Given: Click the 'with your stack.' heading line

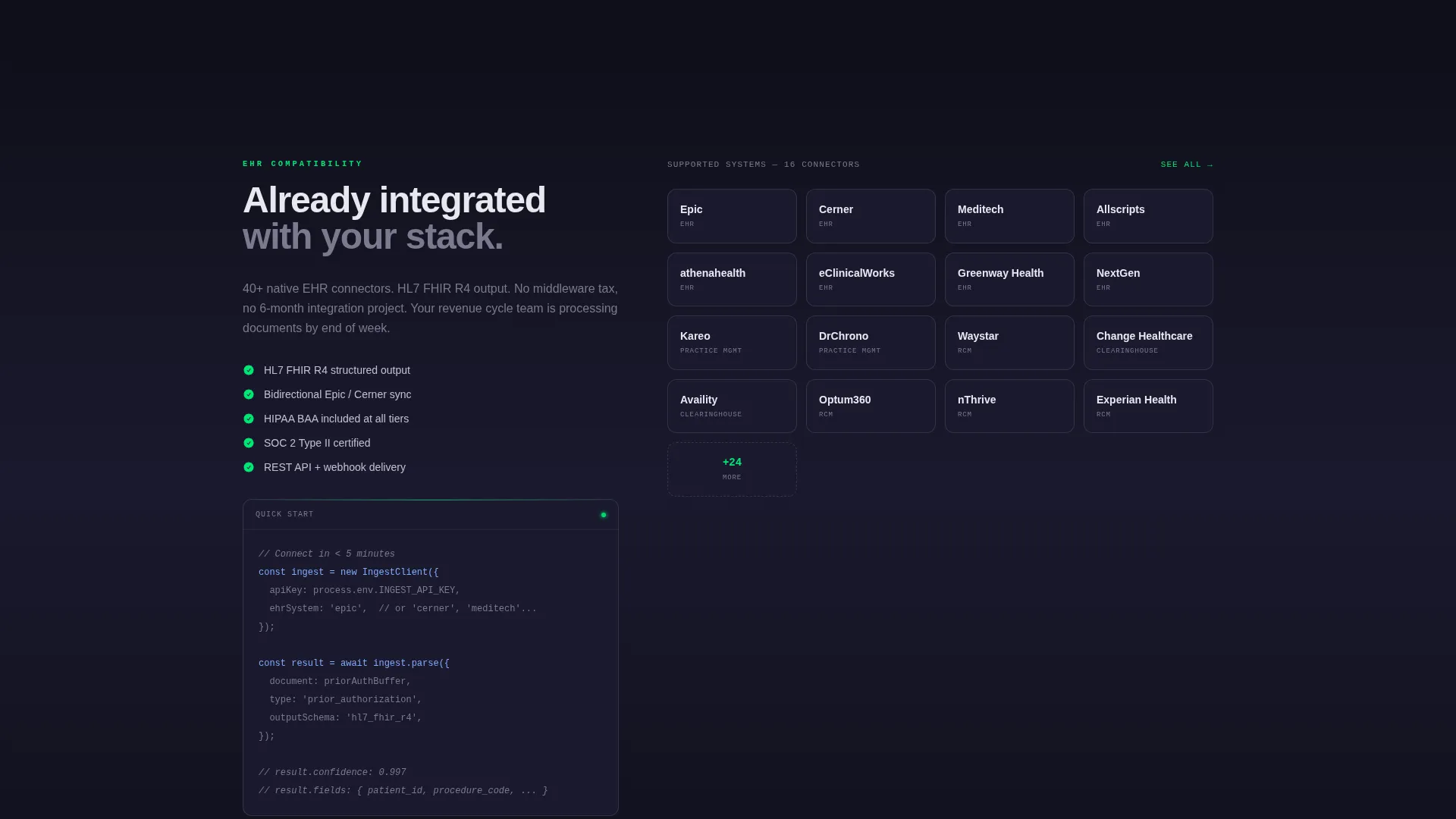Looking at the screenshot, I should tap(372, 237).
